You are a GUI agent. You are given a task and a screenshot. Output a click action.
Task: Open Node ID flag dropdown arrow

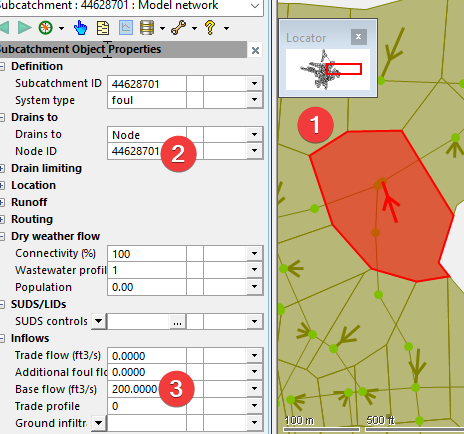tap(254, 151)
